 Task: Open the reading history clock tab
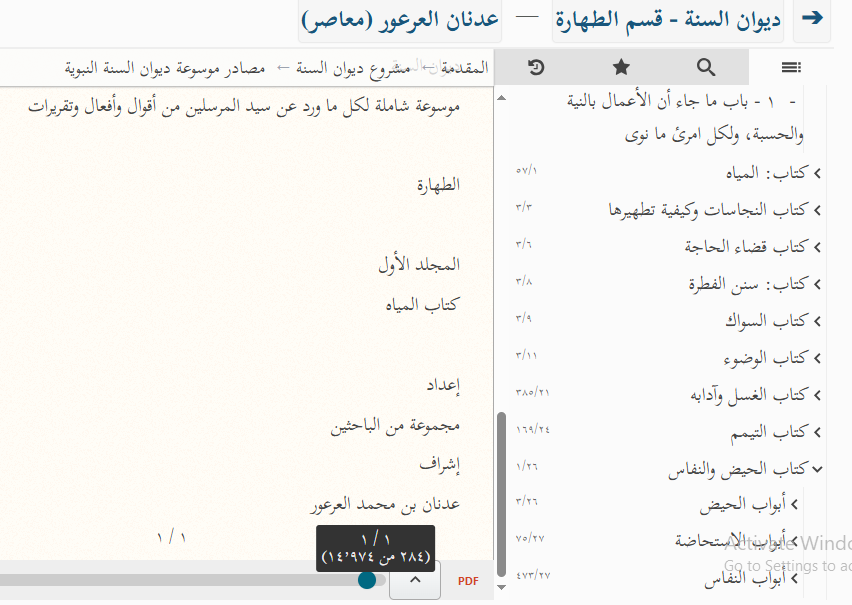tap(536, 67)
